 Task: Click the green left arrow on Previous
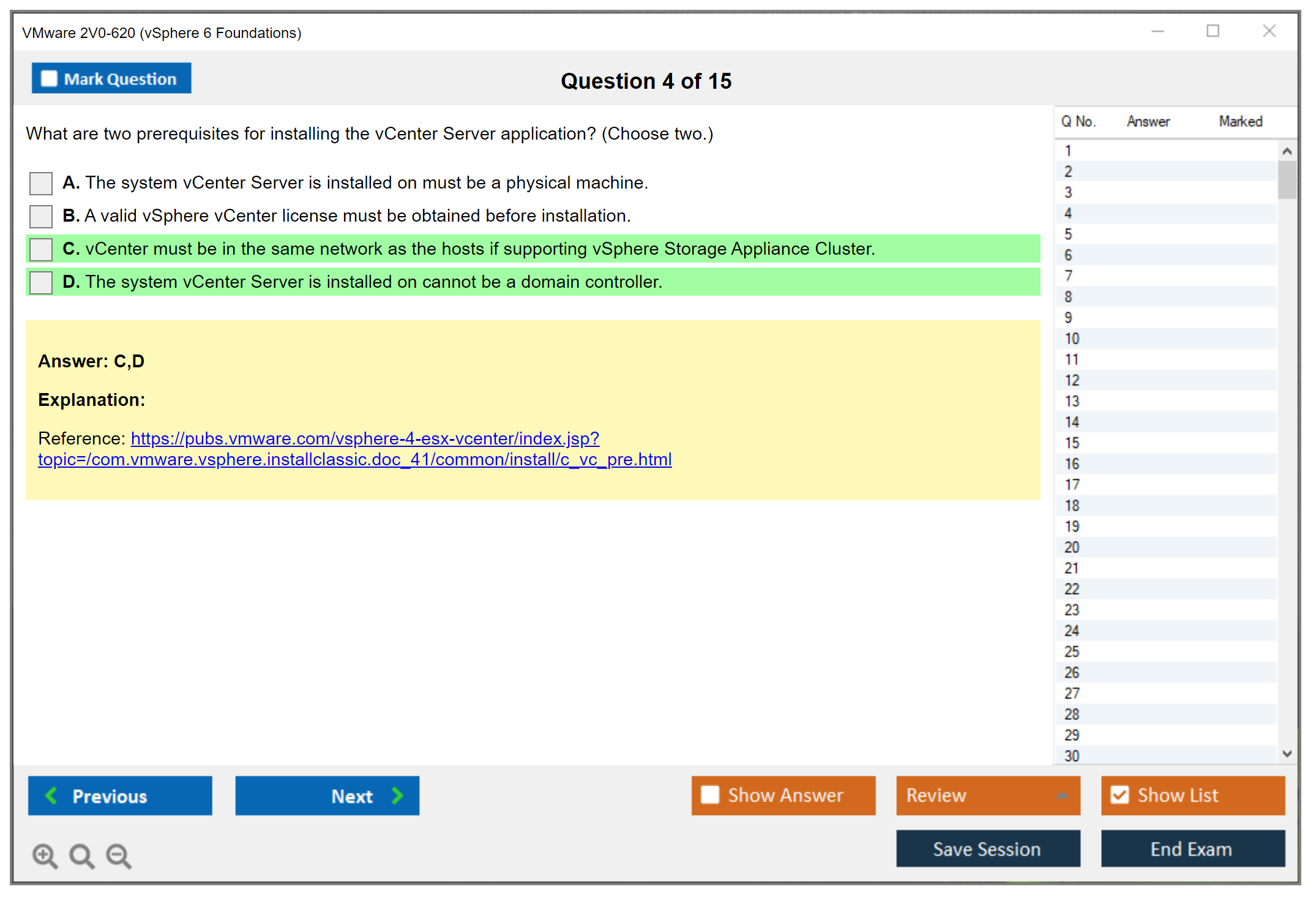(x=51, y=795)
